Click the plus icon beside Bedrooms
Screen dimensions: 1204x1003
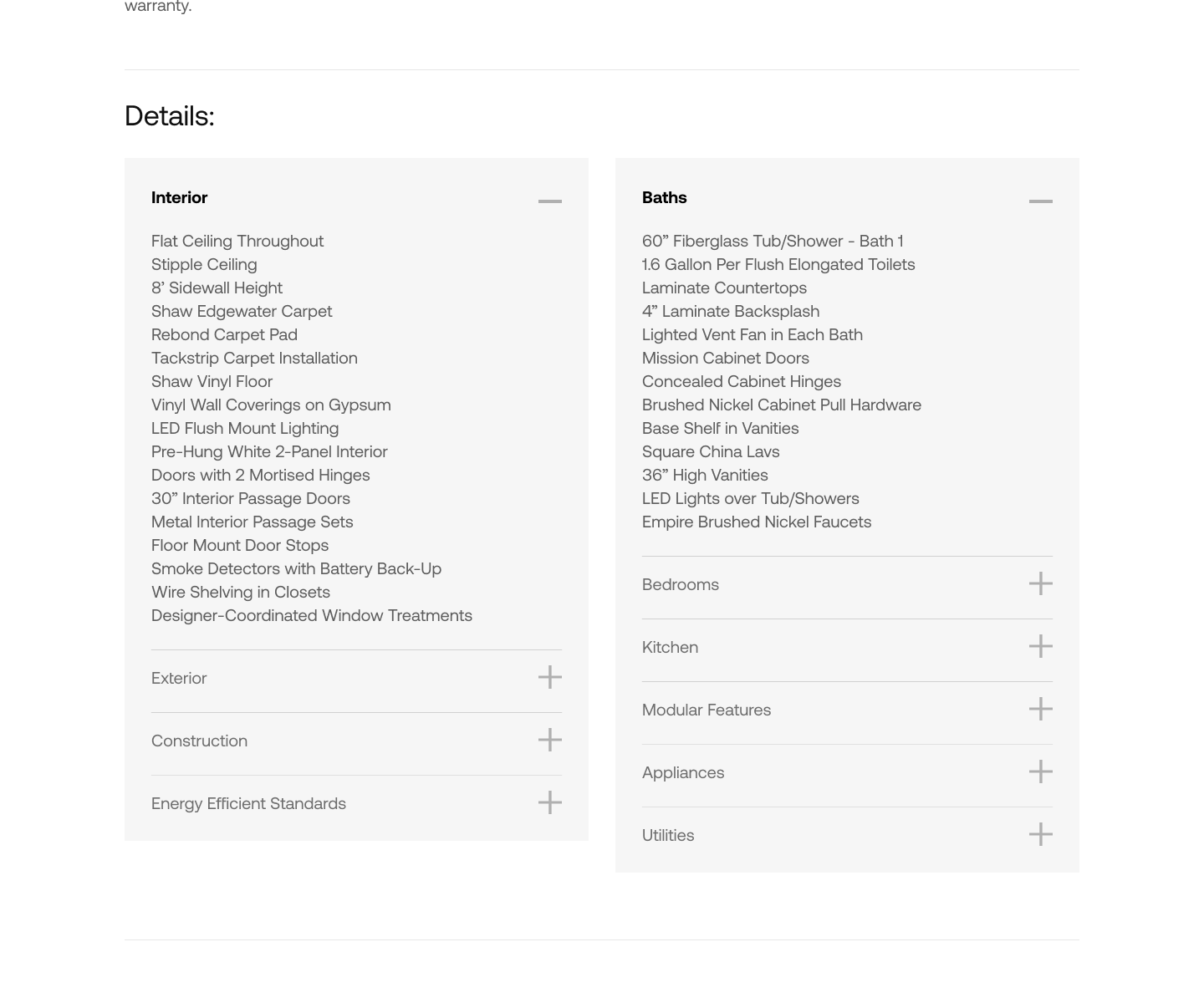[1040, 583]
